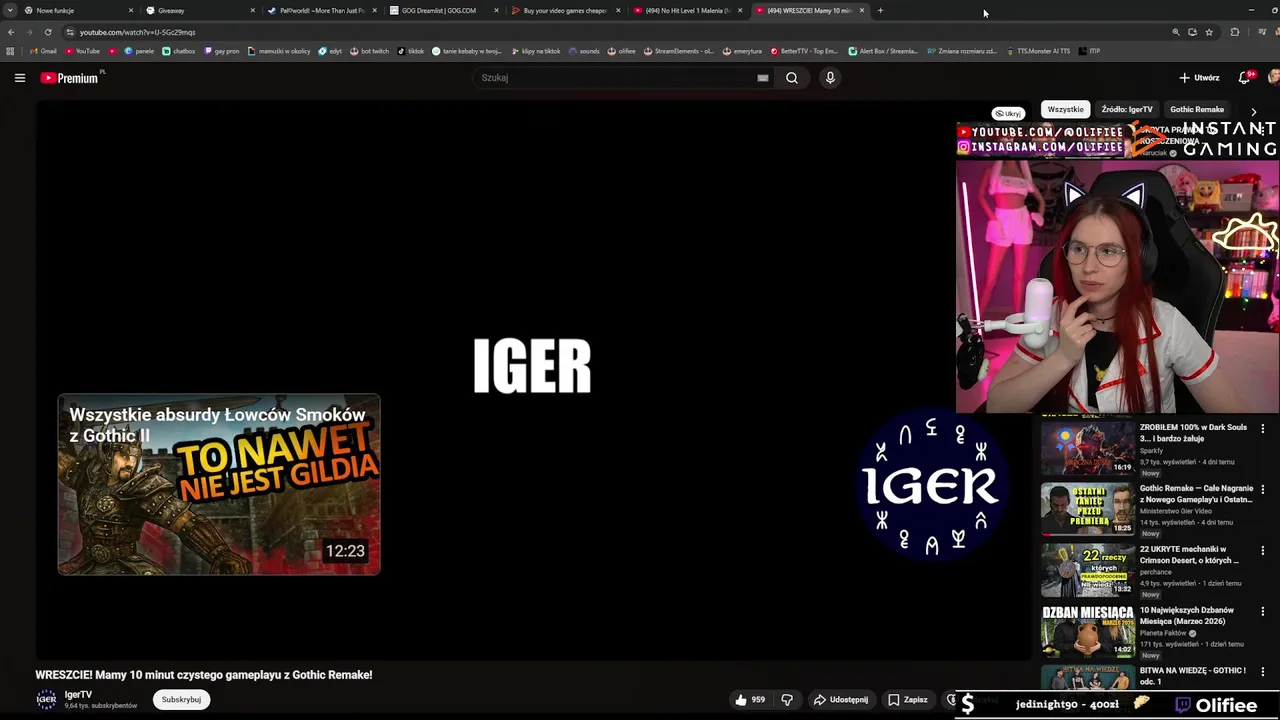The image size is (1280, 720).
Task: Open the notifications bell
Action: point(1245,77)
